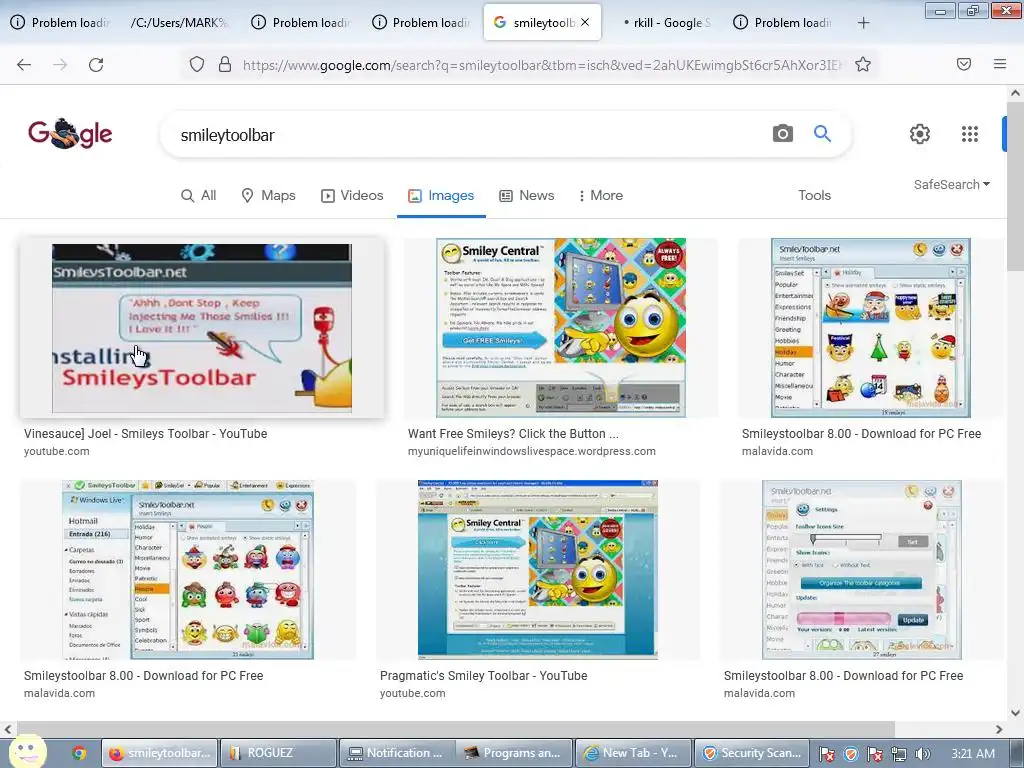Screen dimensions: 1024x768
Task: Select the Videos results tab
Action: (352, 195)
